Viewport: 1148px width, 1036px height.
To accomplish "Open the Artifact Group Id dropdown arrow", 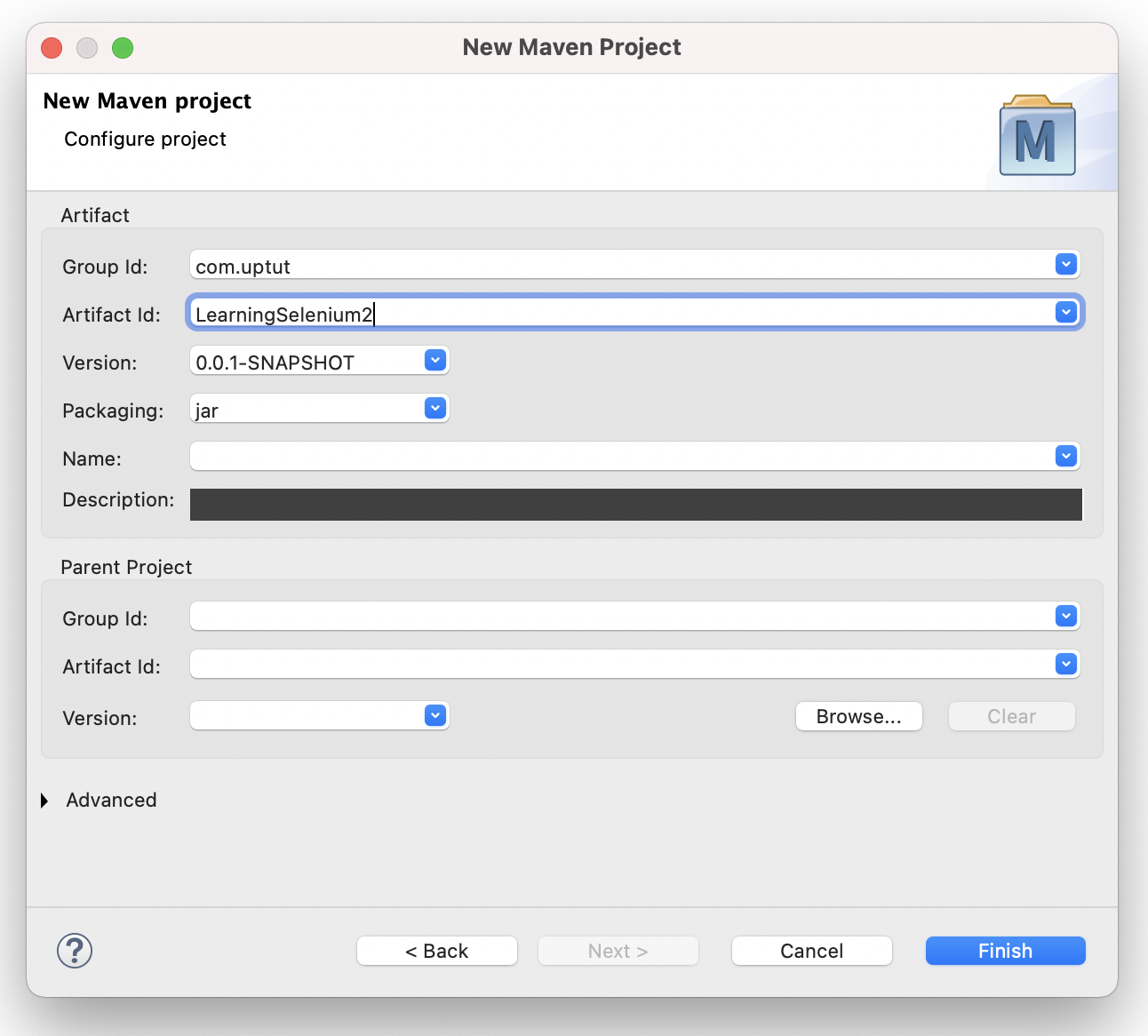I will pos(1066,264).
